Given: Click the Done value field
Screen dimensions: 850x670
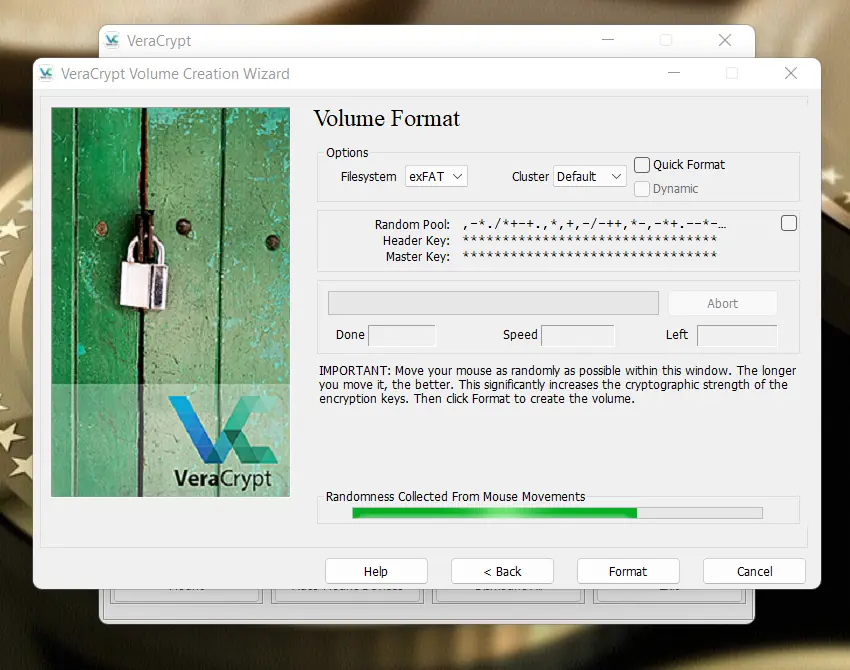Looking at the screenshot, I should [402, 335].
